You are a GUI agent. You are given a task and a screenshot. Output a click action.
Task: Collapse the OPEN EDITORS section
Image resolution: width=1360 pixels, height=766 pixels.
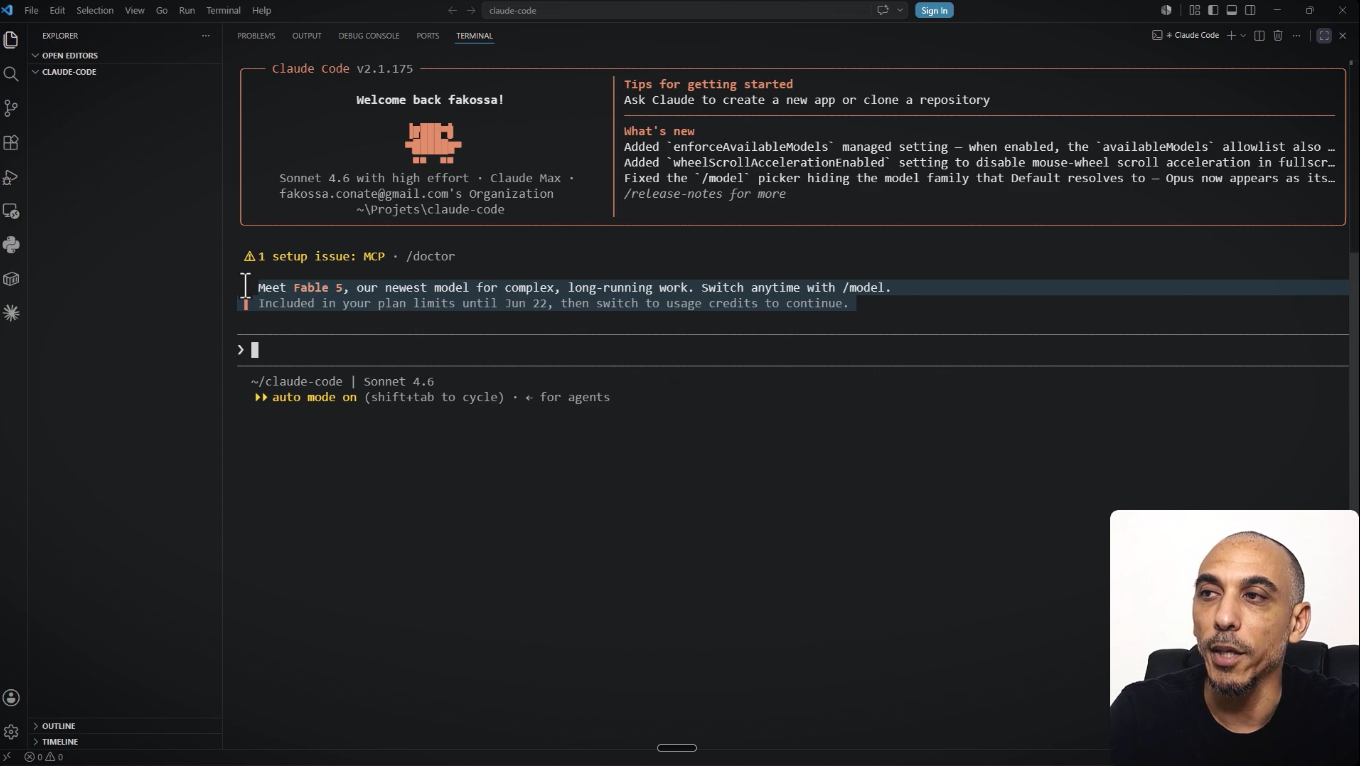coord(125,56)
